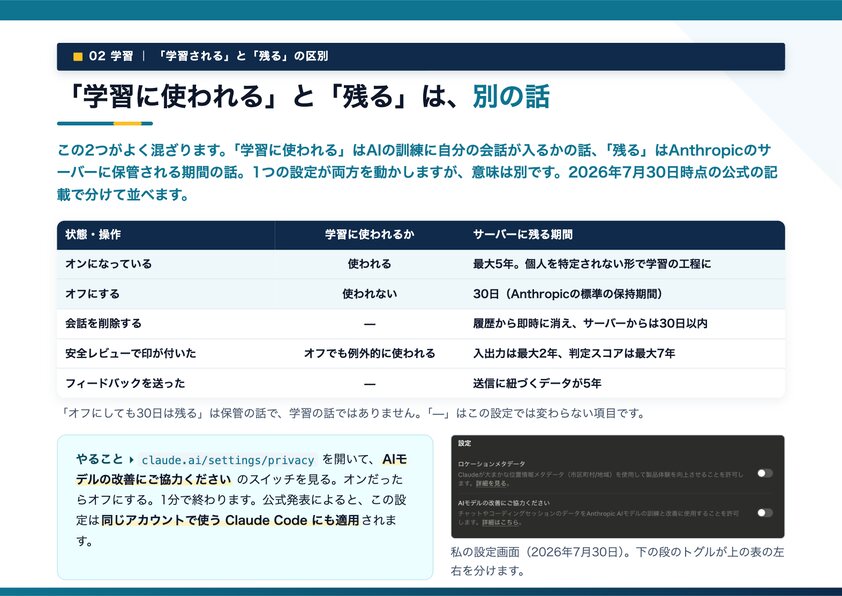This screenshot has height=596, width=842.
Task: Select the 学習に使われるか column header
Action: [x=369, y=235]
